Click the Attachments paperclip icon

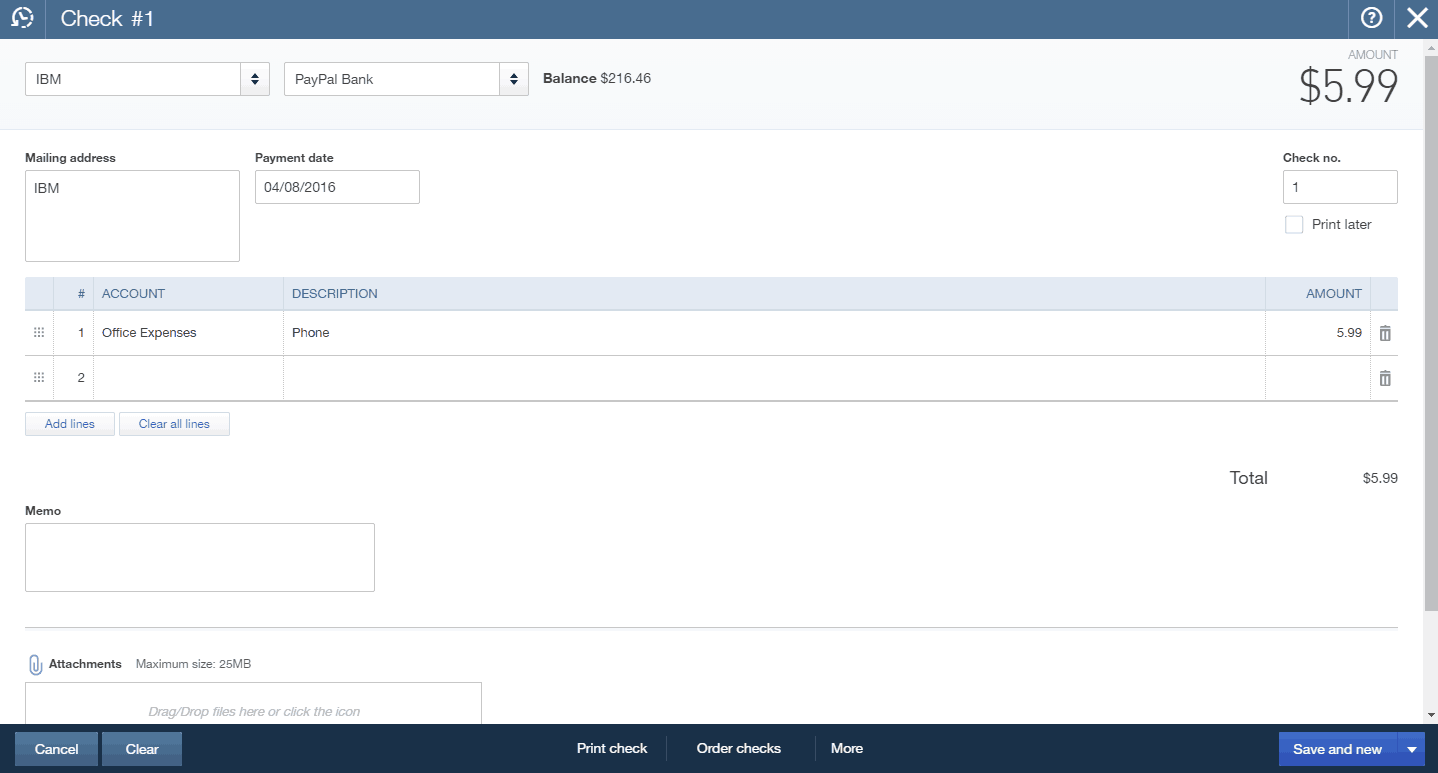pyautogui.click(x=36, y=663)
